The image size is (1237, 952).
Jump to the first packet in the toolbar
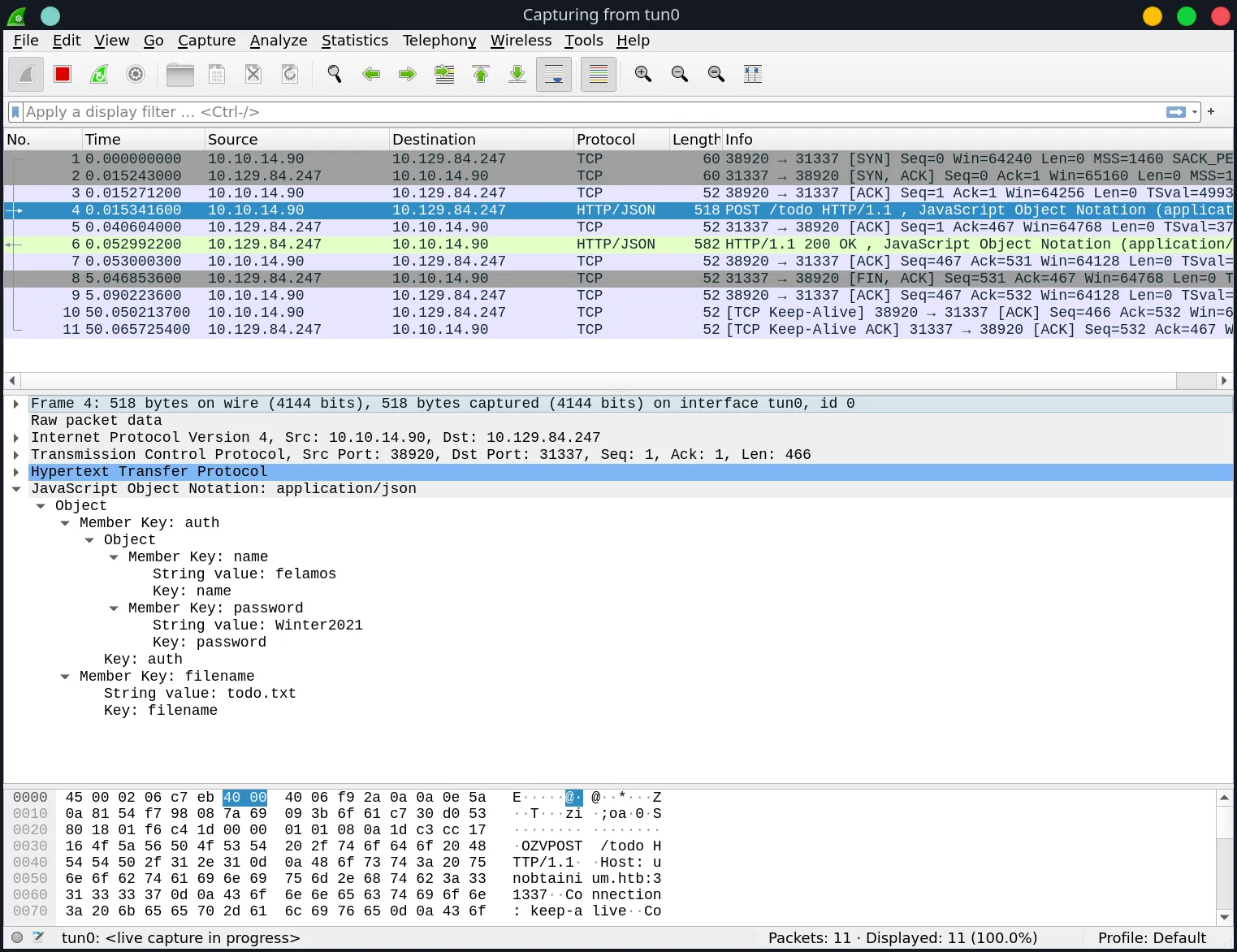[481, 74]
